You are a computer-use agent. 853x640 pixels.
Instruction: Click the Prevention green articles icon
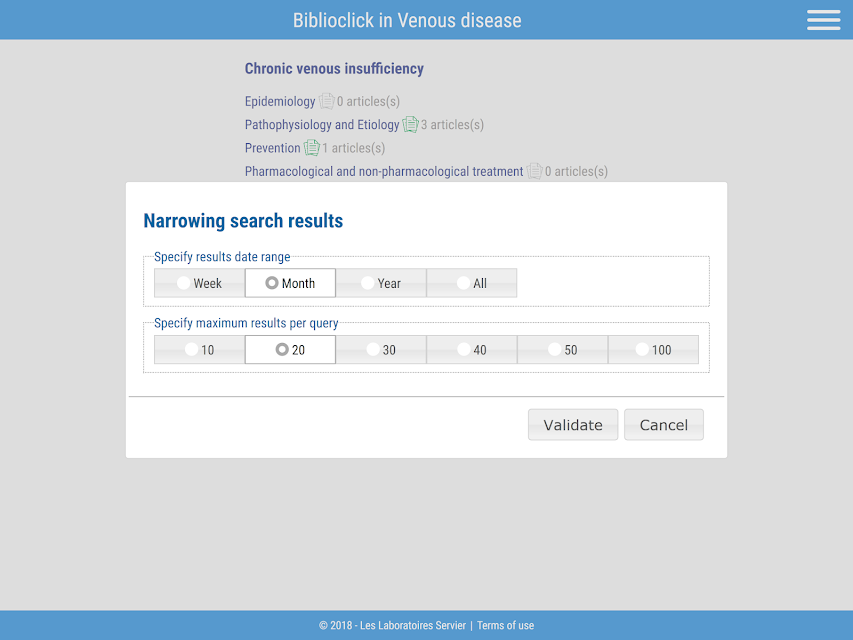click(x=312, y=147)
